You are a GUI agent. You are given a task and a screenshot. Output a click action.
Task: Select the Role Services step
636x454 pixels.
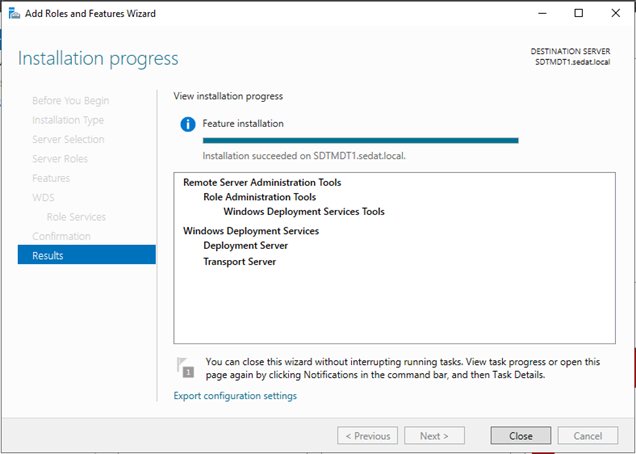tap(76, 217)
